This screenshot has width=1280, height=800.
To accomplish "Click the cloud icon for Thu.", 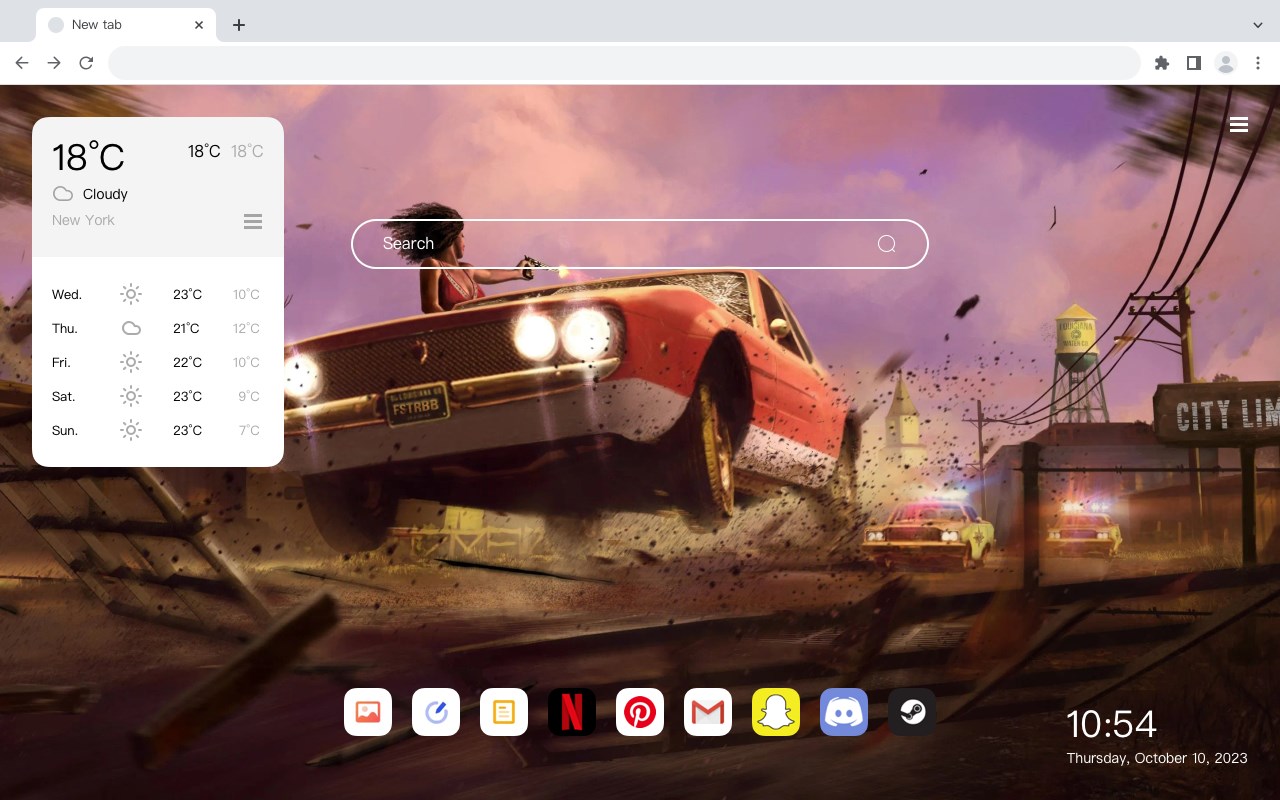I will (131, 328).
